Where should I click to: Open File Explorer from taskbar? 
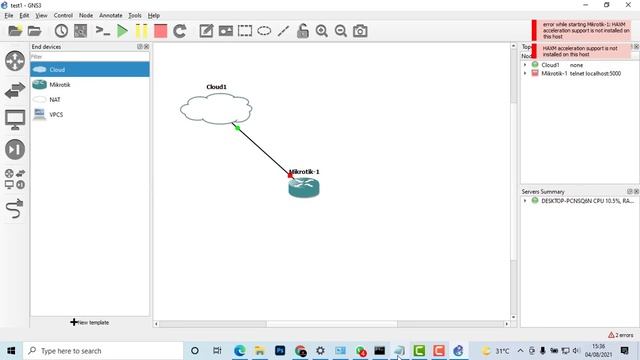pyautogui.click(x=260, y=351)
